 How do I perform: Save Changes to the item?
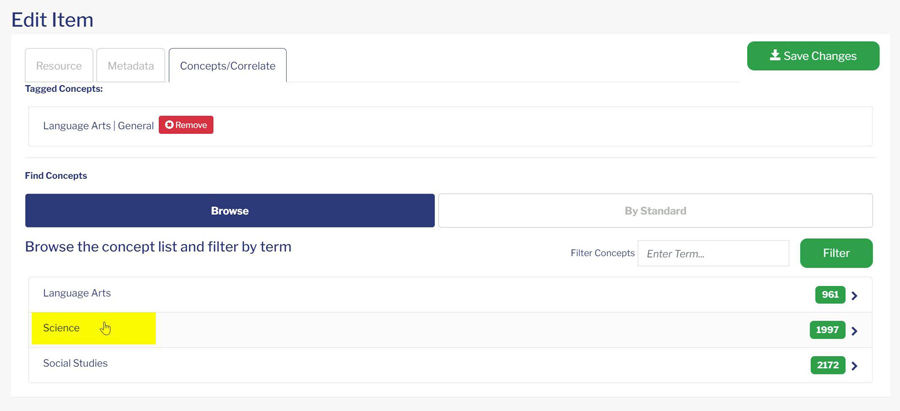pos(813,56)
